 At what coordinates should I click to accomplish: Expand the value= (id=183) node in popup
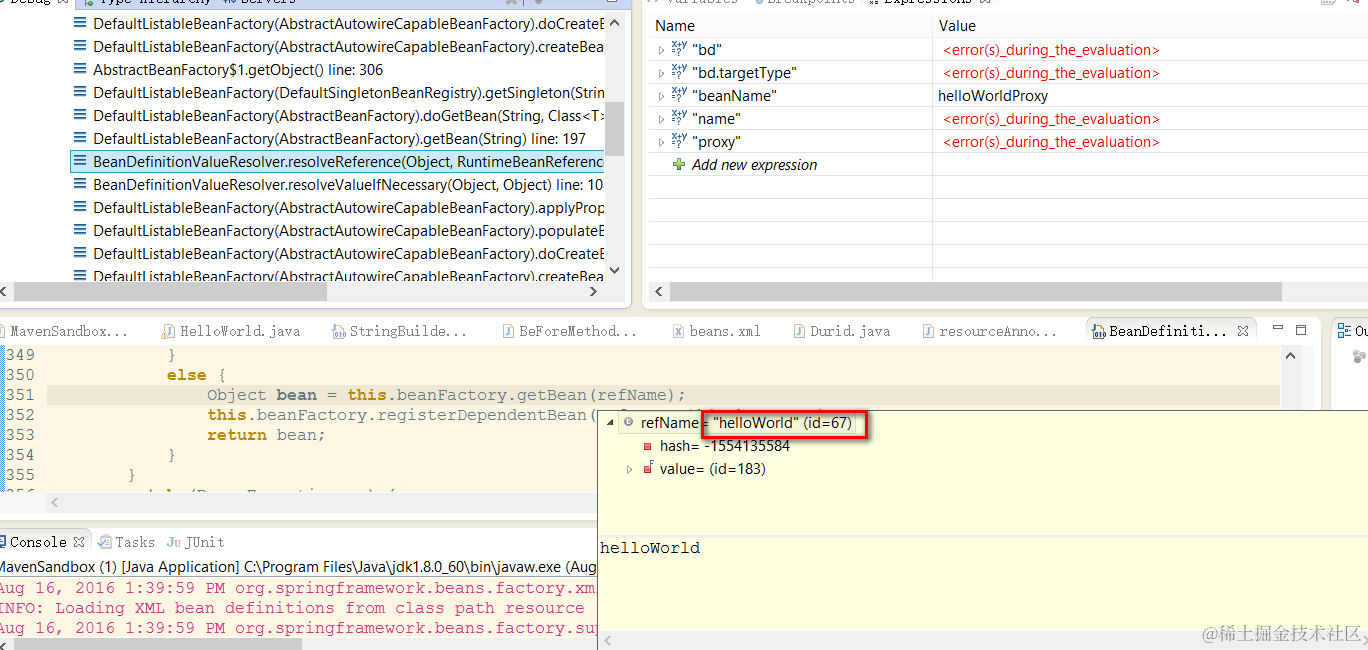629,469
